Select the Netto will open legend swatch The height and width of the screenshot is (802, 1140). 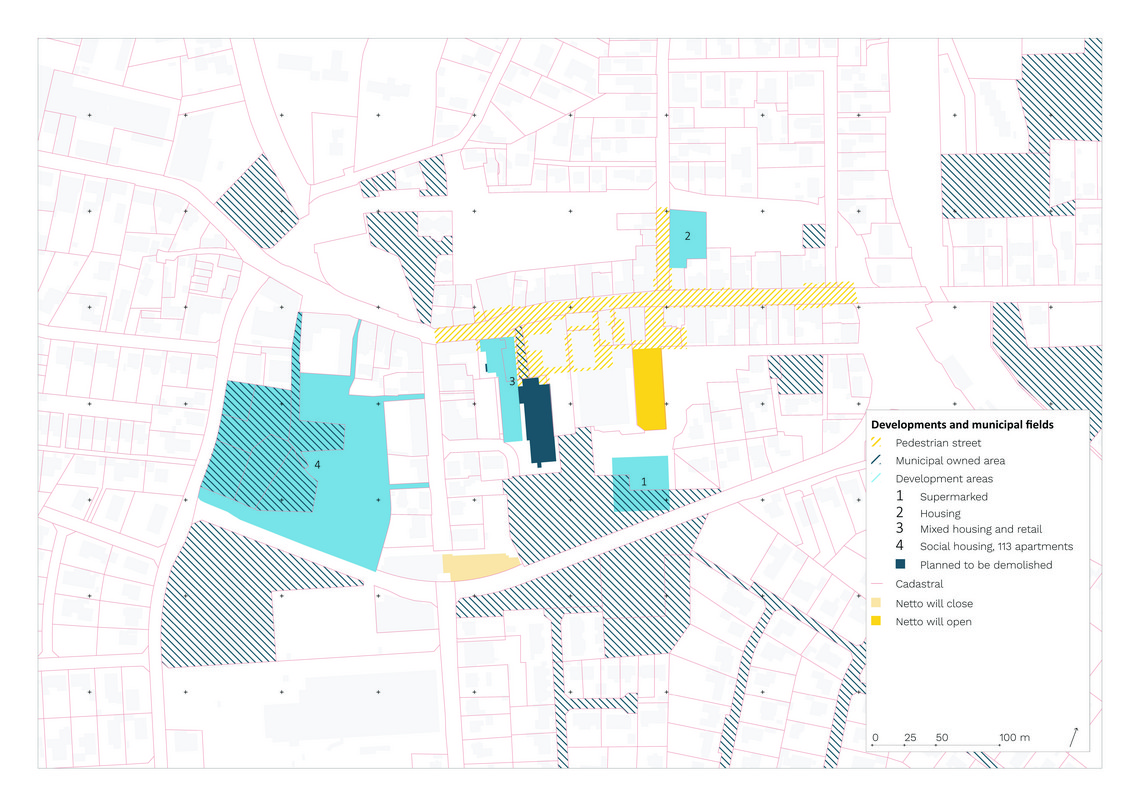[876, 621]
